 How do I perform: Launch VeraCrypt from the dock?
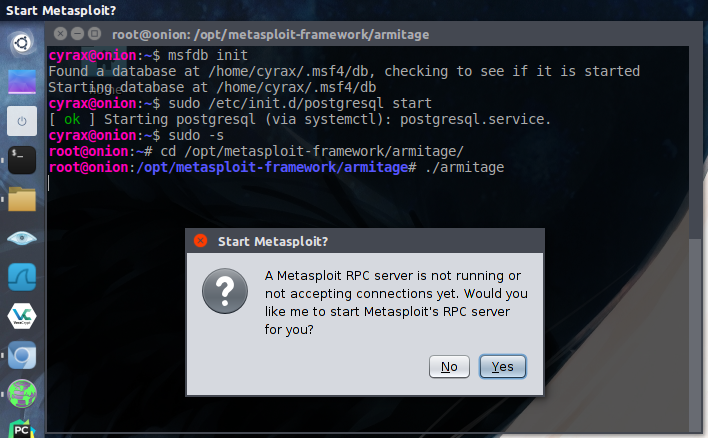coord(22,316)
